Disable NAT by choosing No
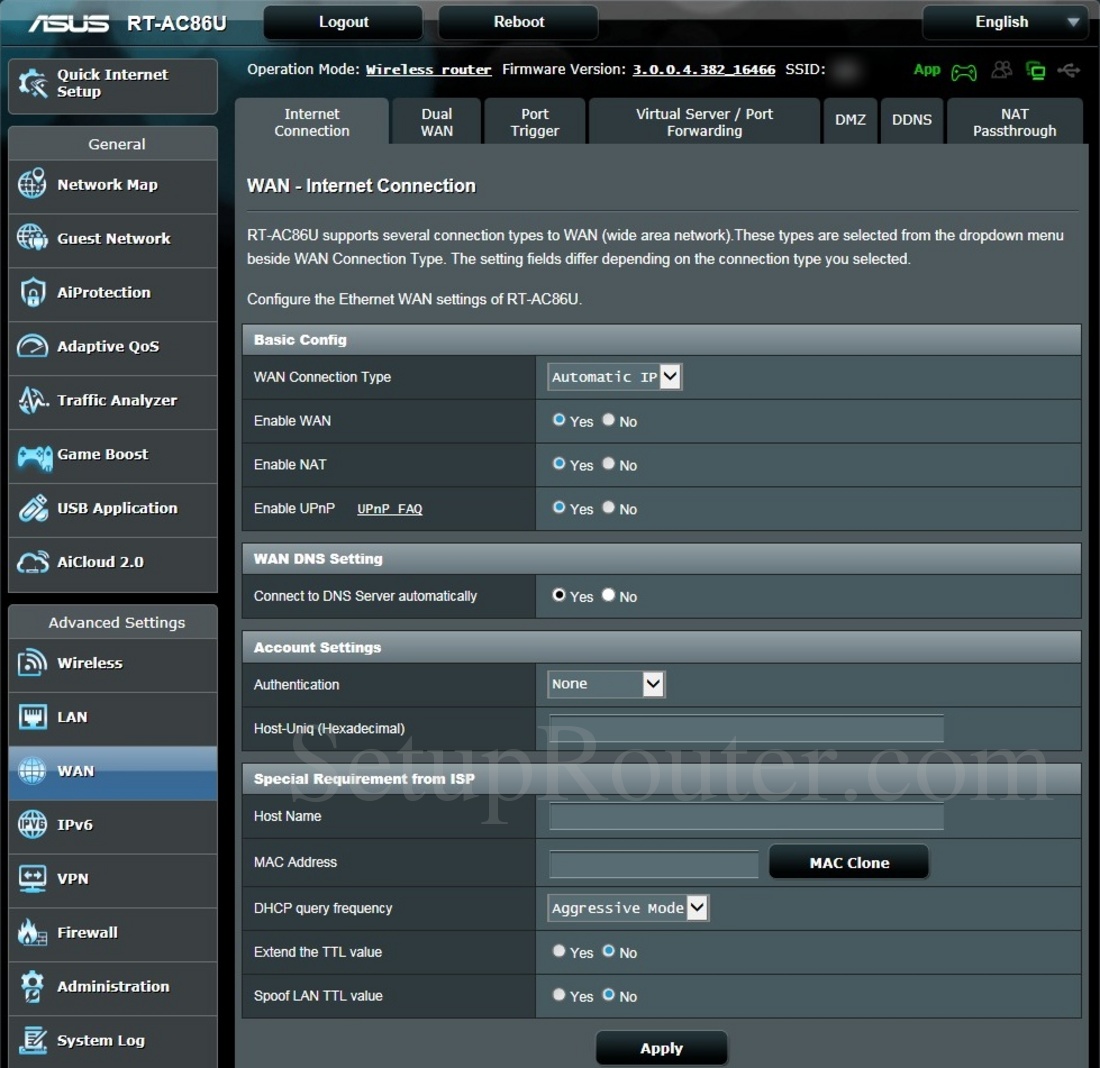1100x1068 pixels. [608, 464]
